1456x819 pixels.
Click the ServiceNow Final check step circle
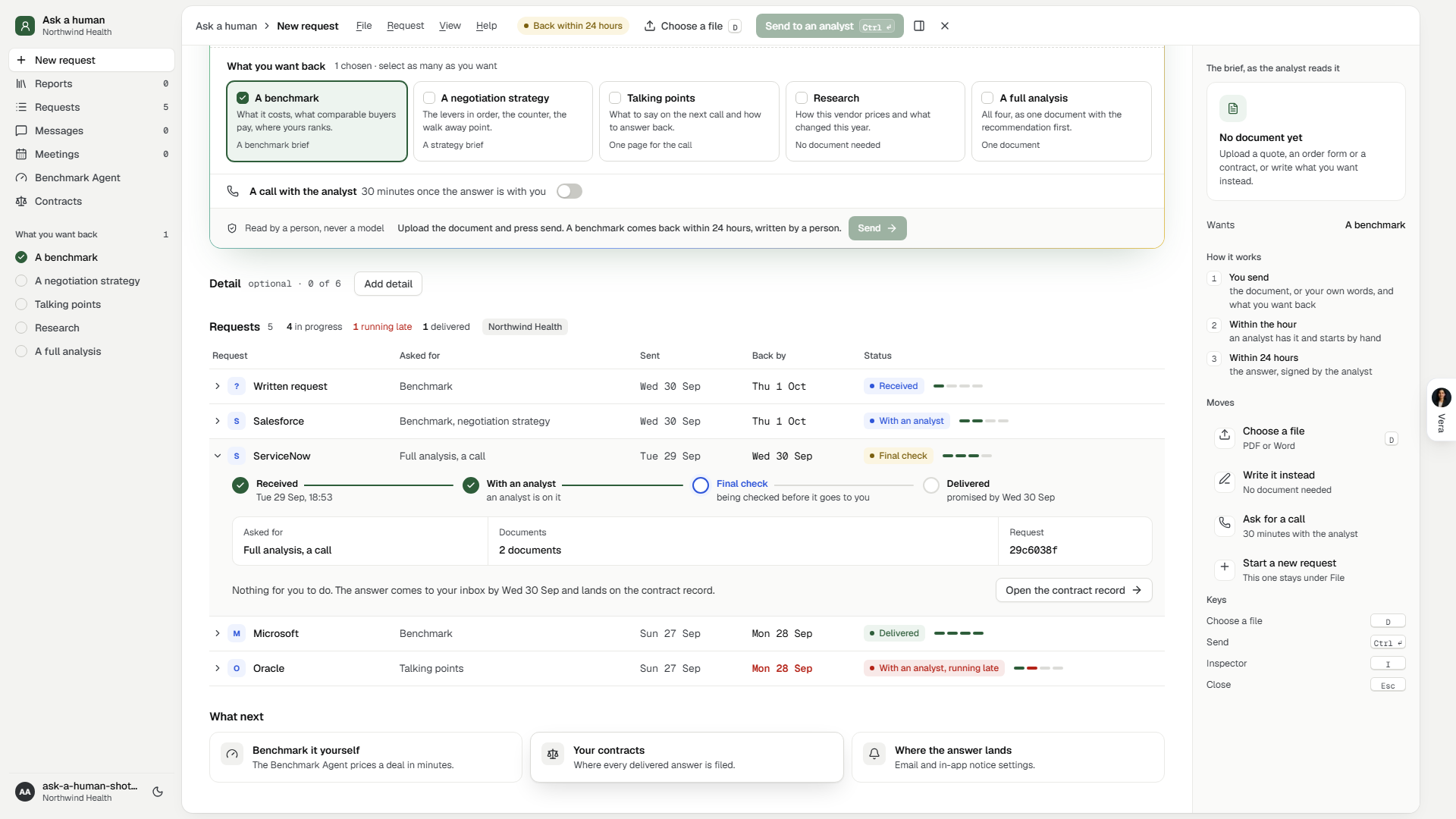point(701,485)
